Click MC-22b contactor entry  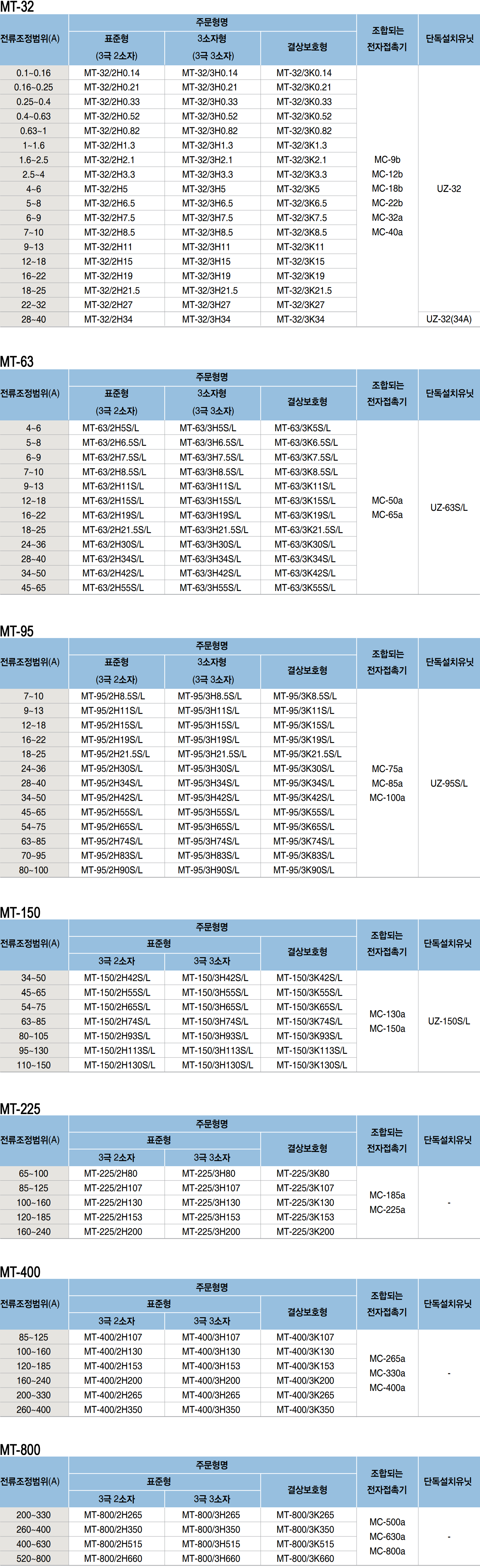point(387,203)
